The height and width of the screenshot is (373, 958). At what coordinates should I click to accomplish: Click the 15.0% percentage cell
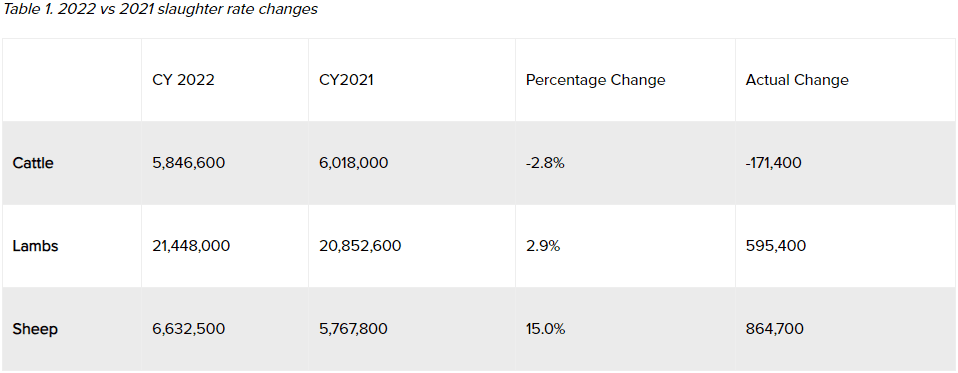click(x=545, y=329)
